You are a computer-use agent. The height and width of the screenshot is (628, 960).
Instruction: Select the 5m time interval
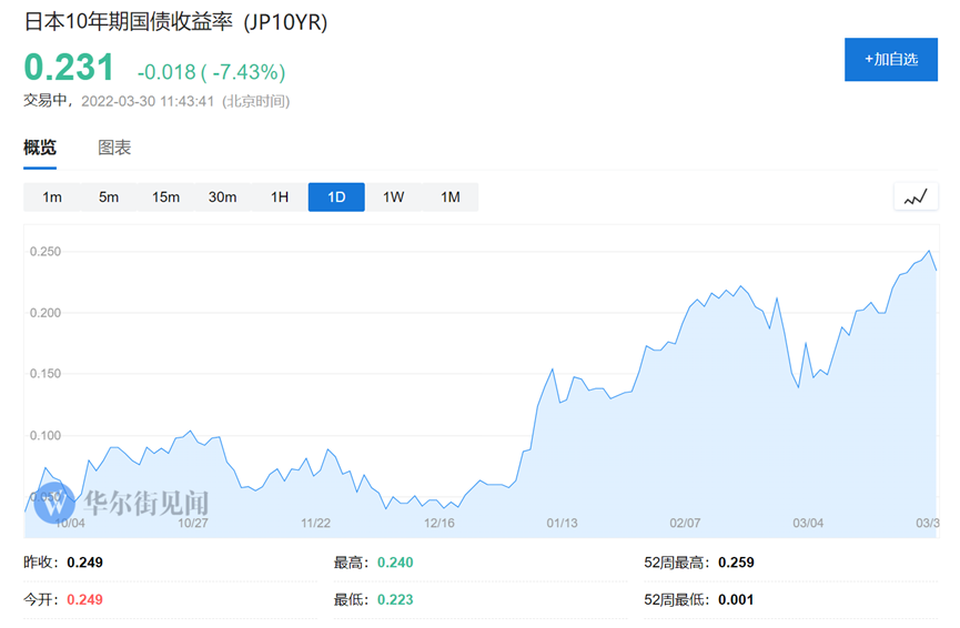tap(109, 197)
